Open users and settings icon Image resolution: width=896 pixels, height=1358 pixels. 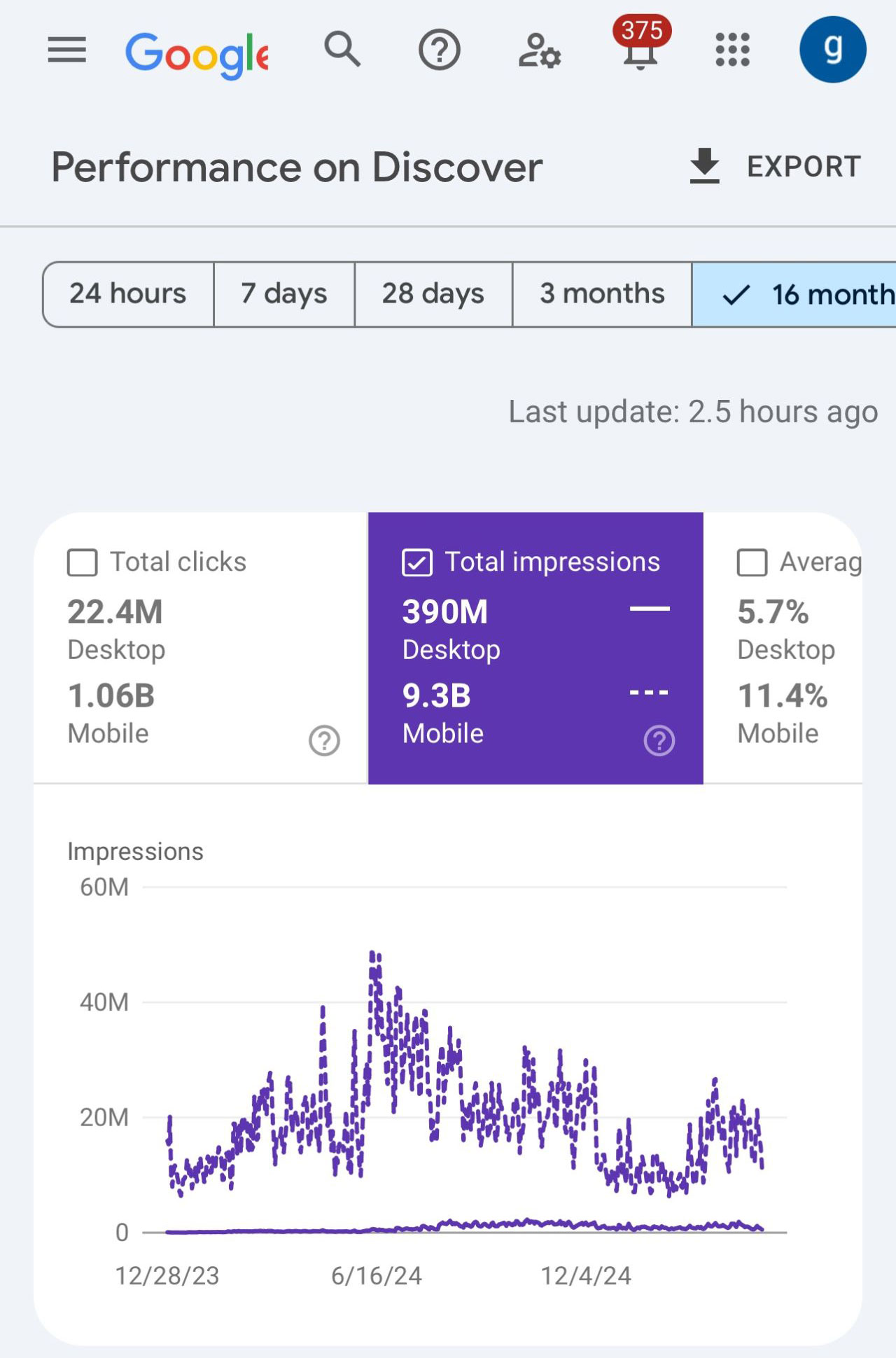(x=539, y=50)
